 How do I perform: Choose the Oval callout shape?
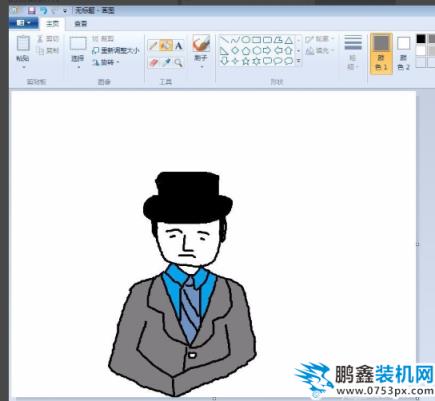[x=278, y=61]
